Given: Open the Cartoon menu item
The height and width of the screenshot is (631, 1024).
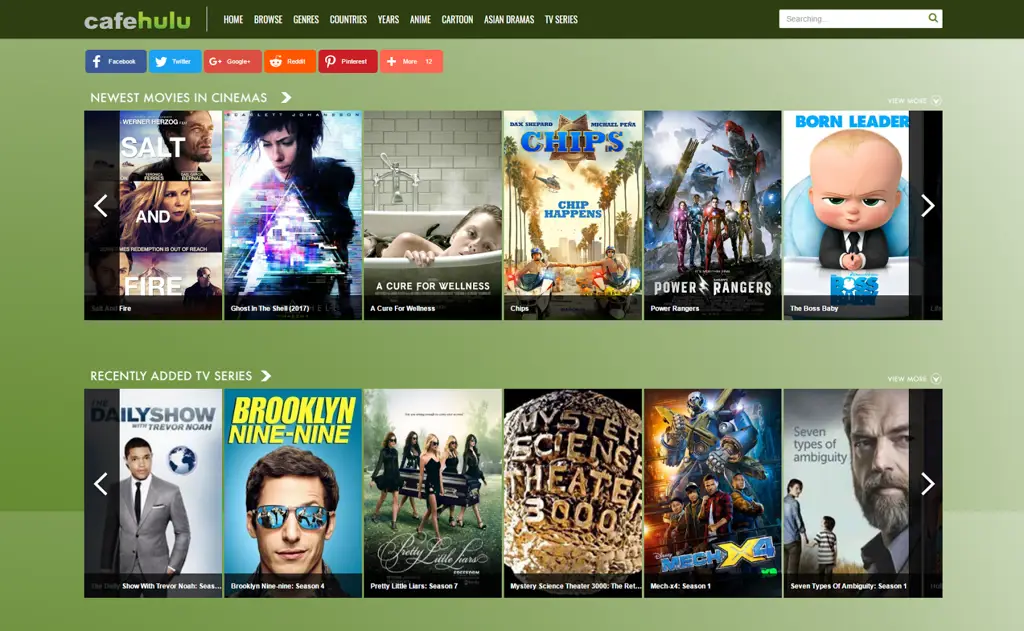Looking at the screenshot, I should coord(457,20).
